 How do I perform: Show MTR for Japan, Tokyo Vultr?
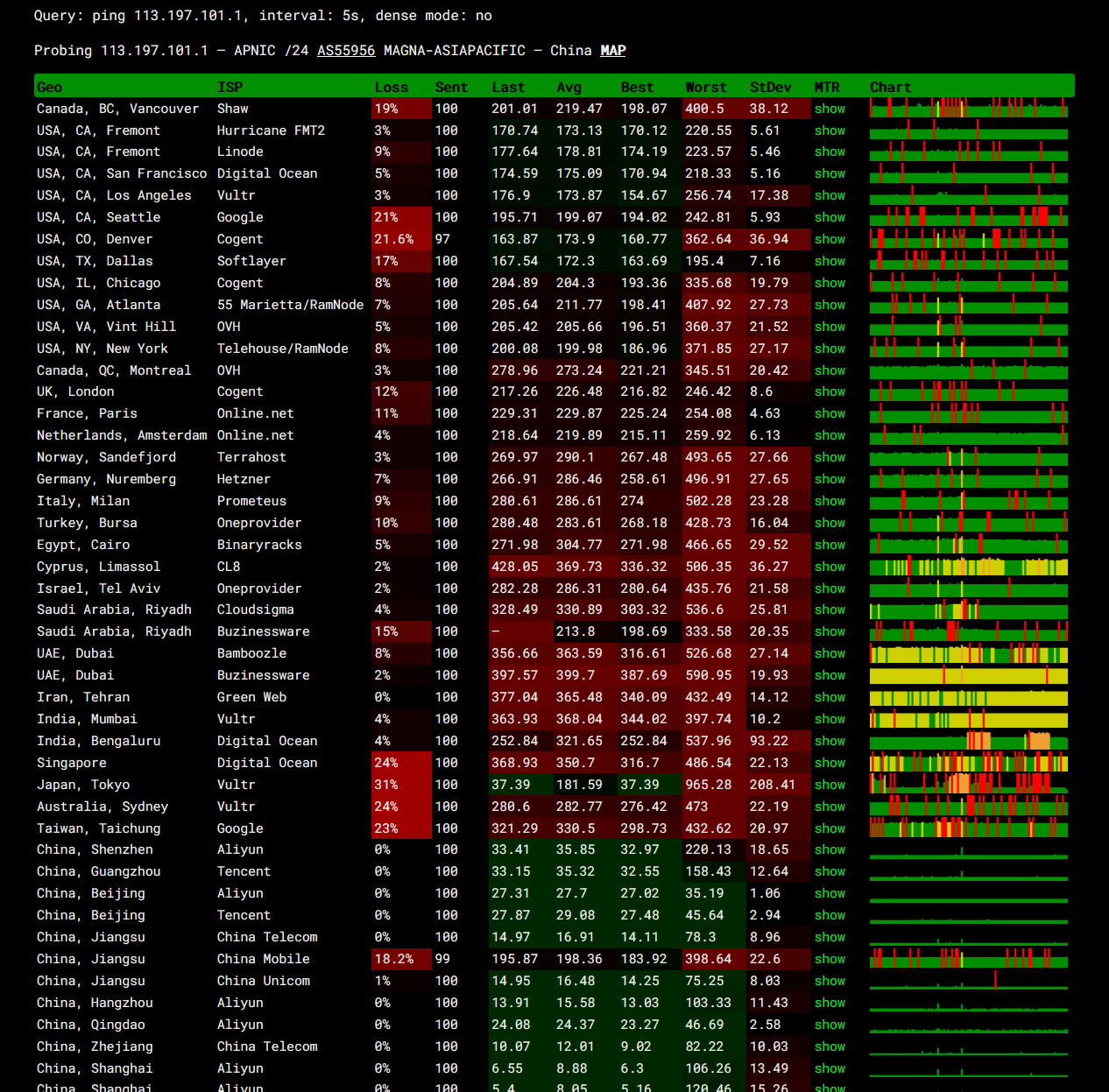pos(829,785)
